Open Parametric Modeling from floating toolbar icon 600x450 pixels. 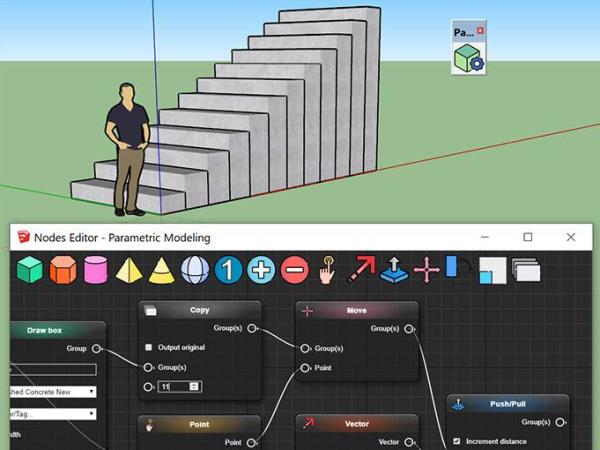(x=469, y=59)
